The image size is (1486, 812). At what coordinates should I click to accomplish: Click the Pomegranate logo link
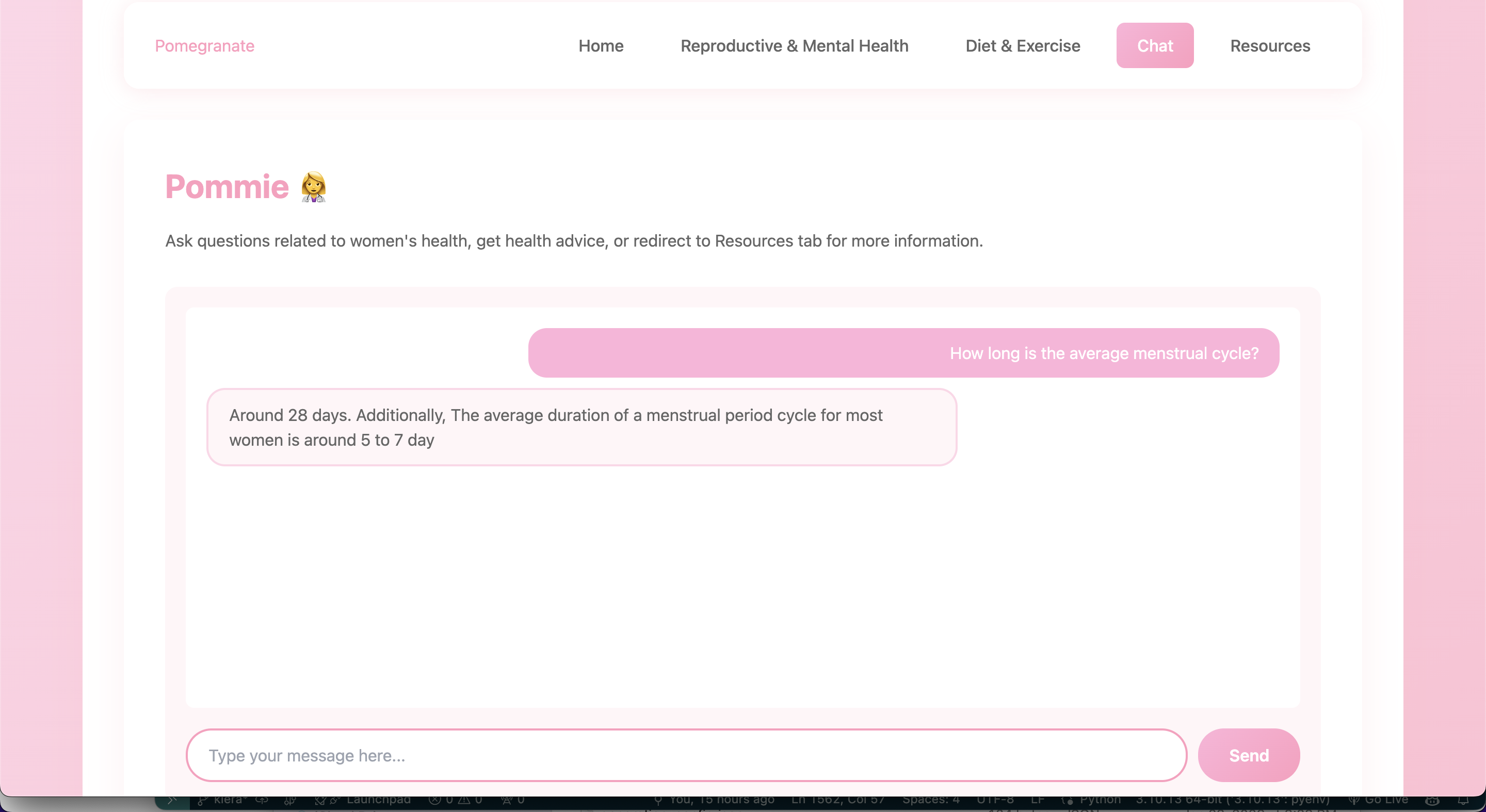pyautogui.click(x=204, y=45)
